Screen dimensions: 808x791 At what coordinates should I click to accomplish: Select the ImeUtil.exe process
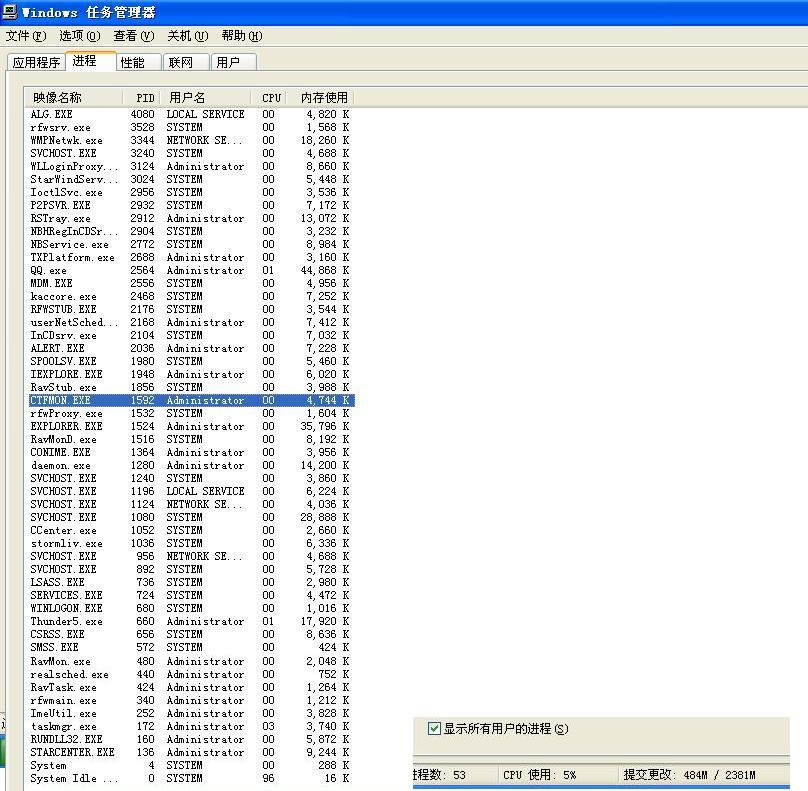[x=191, y=713]
